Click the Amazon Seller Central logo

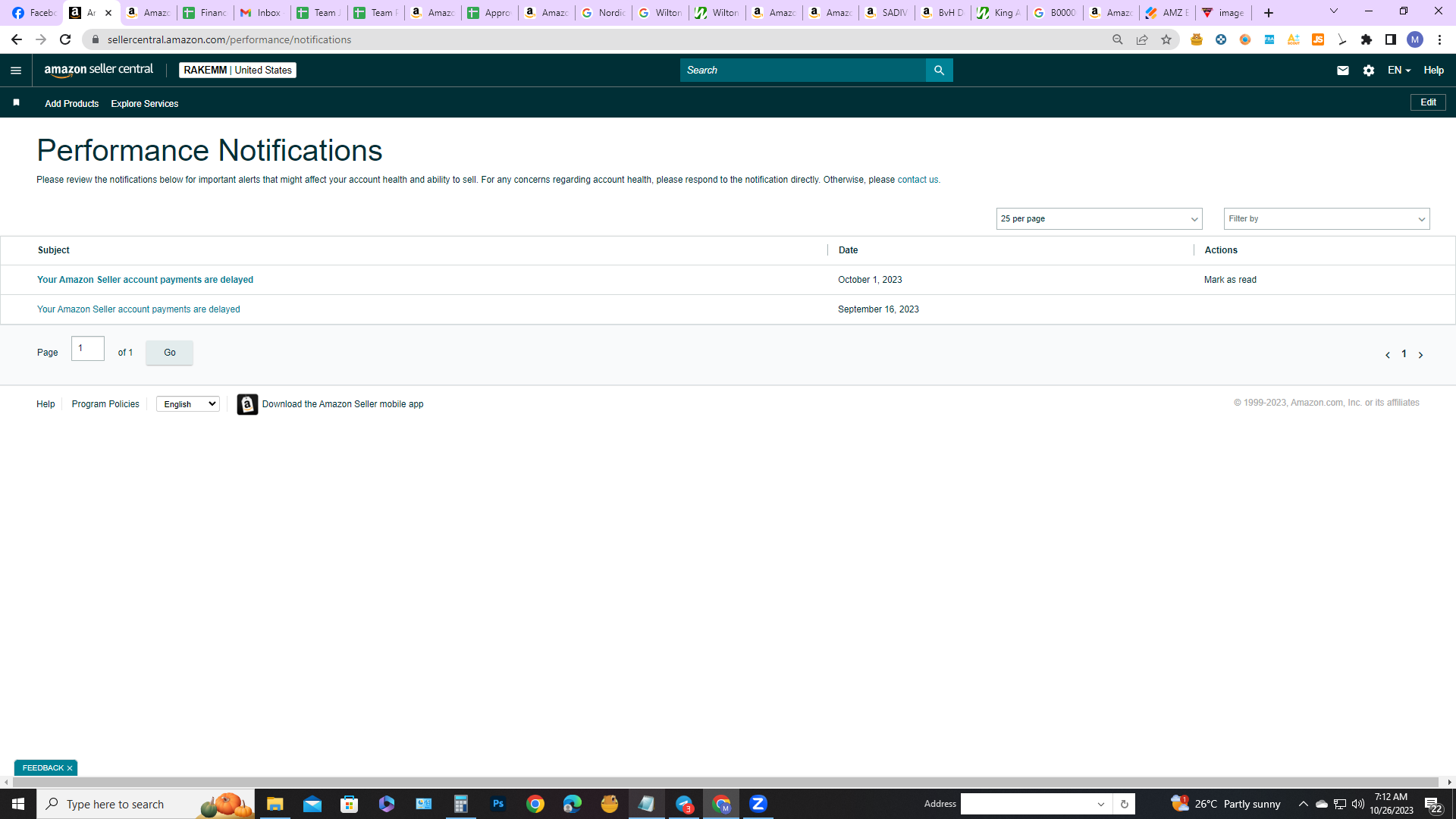(x=99, y=70)
